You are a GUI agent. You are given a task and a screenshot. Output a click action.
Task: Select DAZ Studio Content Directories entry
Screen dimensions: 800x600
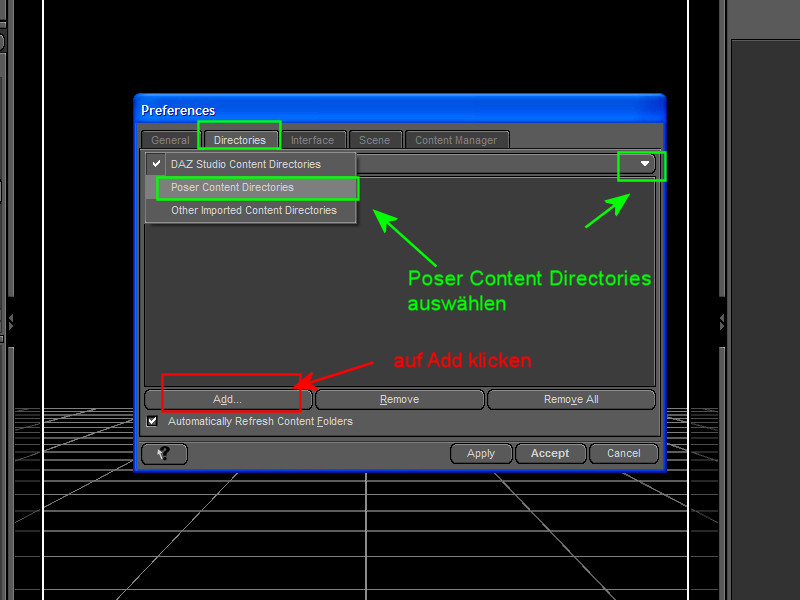[x=251, y=164]
